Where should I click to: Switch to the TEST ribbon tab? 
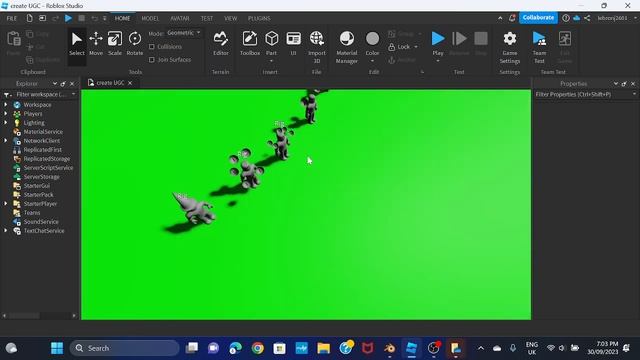[x=207, y=18]
